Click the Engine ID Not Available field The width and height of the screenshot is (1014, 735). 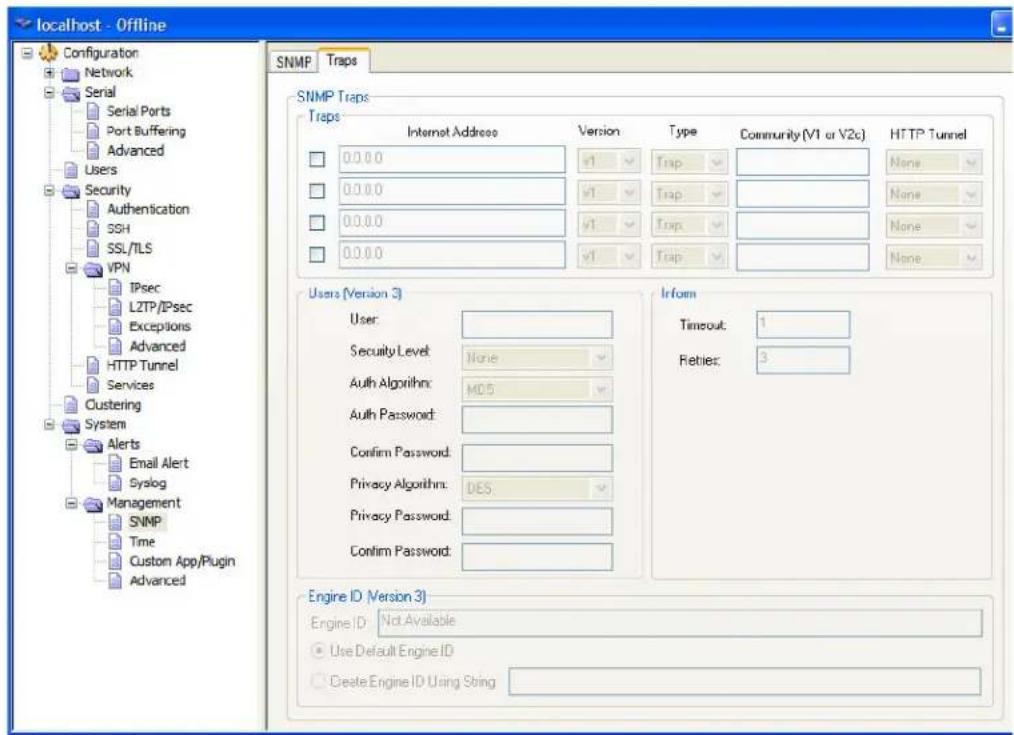680,623
